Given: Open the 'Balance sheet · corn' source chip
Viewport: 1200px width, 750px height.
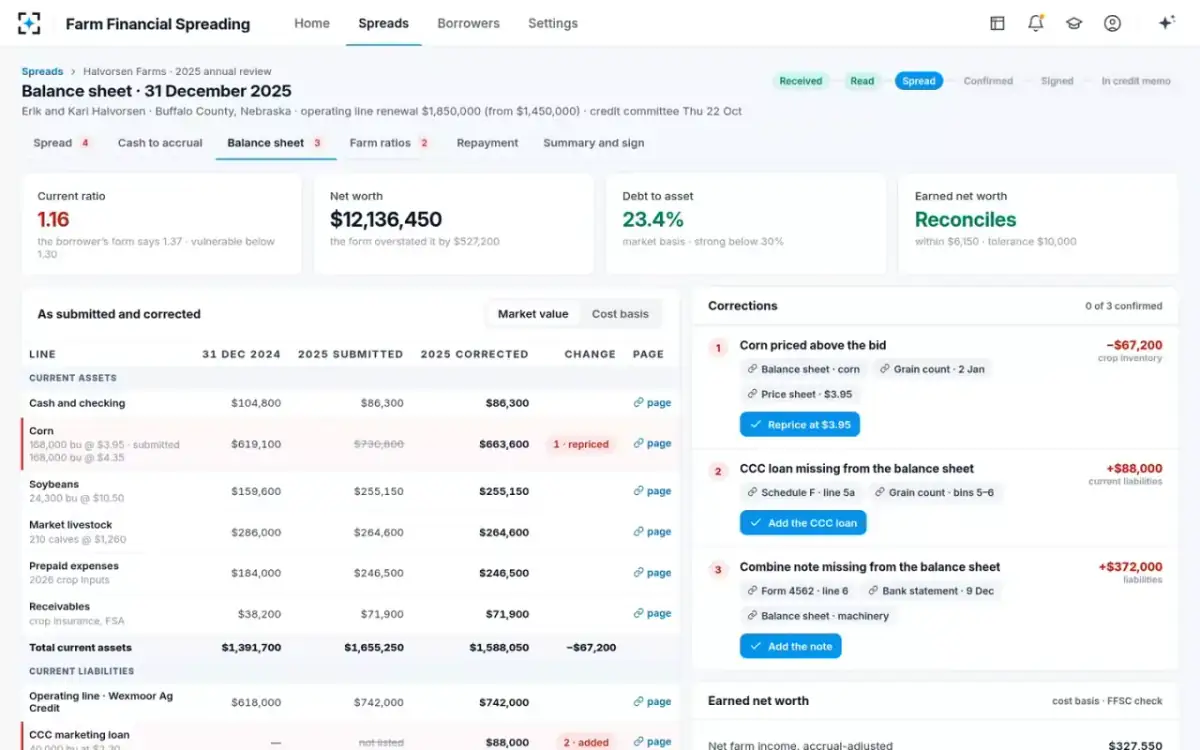Looking at the screenshot, I should (x=803, y=369).
